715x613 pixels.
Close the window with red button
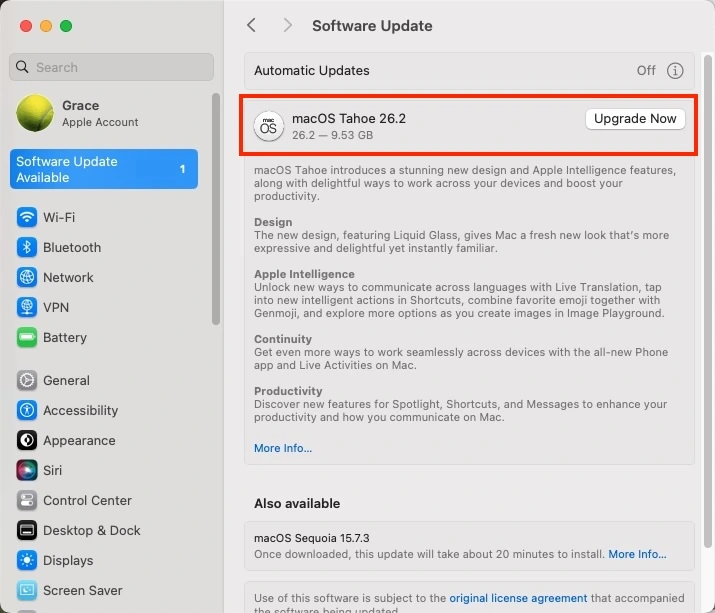point(26,26)
